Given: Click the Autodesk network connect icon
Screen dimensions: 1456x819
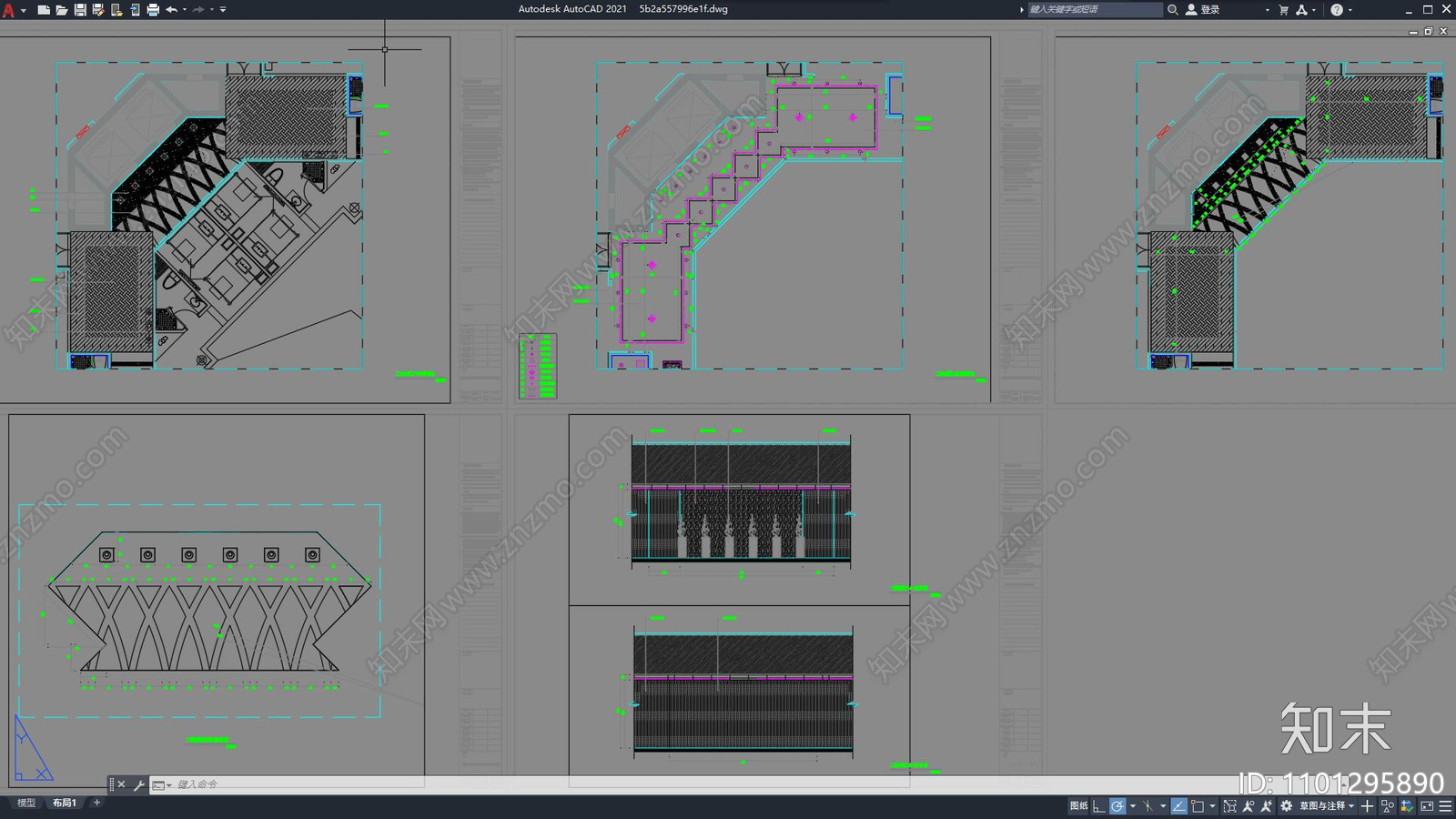Looking at the screenshot, I should coord(1301,9).
